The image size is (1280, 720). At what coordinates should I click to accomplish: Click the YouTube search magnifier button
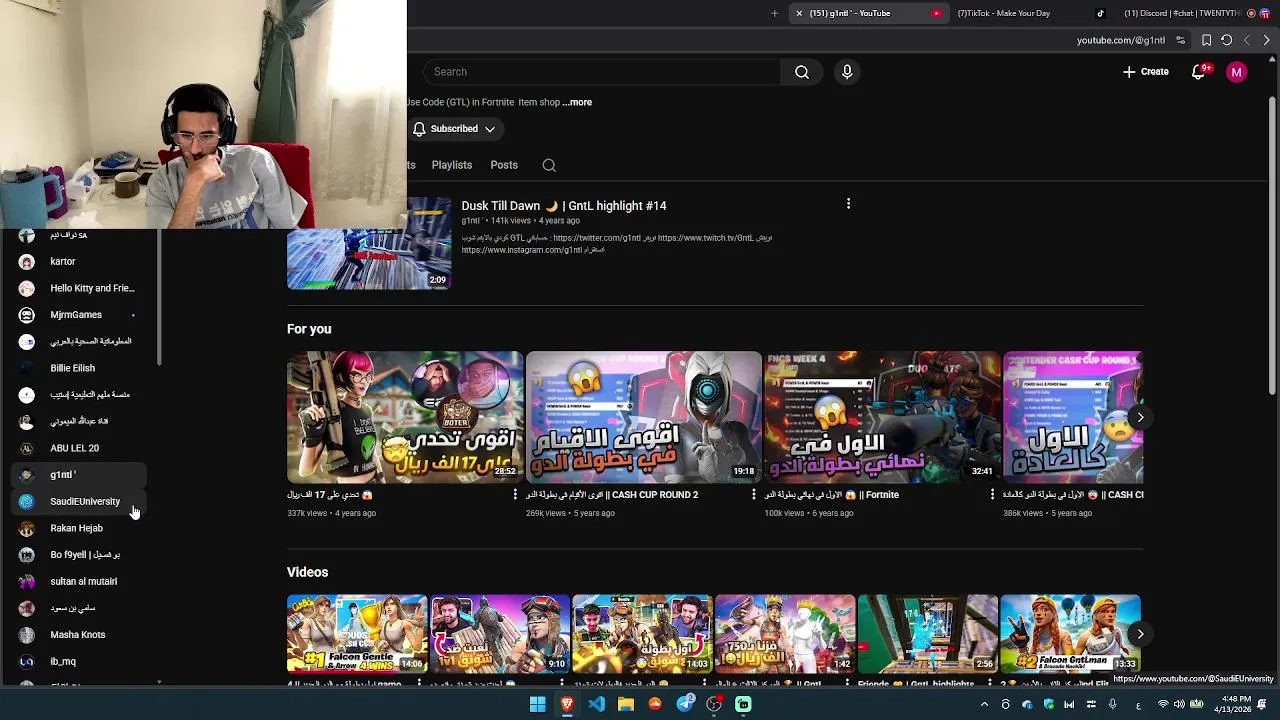pyautogui.click(x=802, y=72)
